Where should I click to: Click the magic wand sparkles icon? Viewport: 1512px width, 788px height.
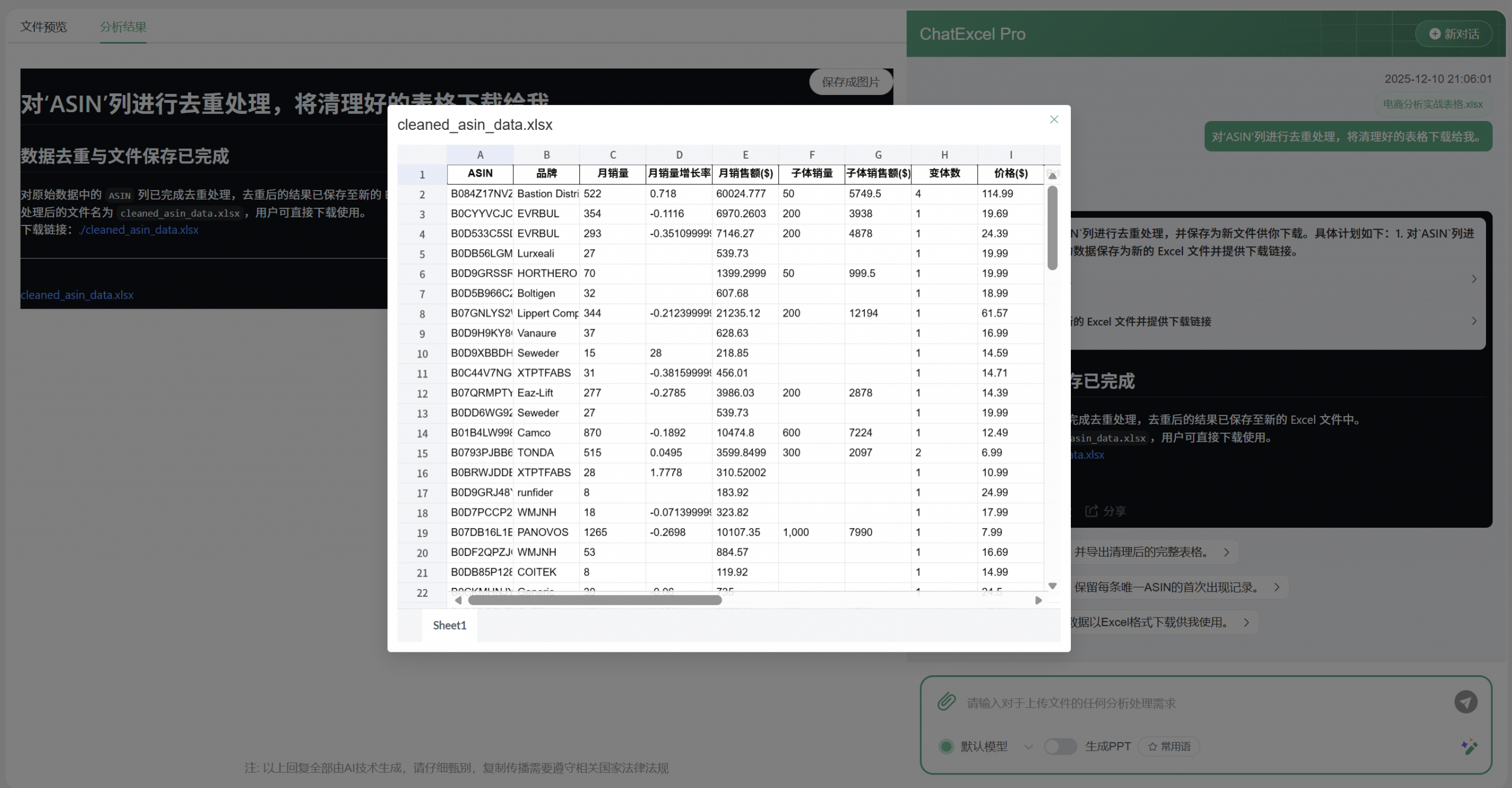tap(1469, 747)
